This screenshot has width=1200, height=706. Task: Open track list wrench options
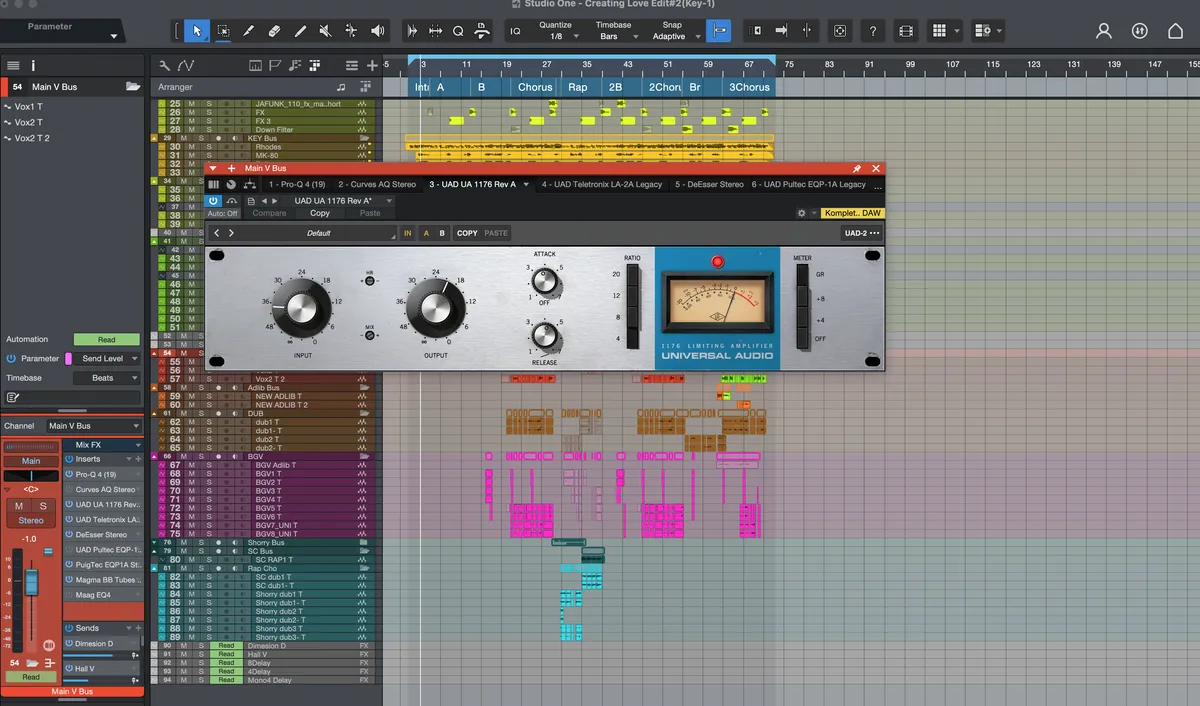tap(165, 66)
